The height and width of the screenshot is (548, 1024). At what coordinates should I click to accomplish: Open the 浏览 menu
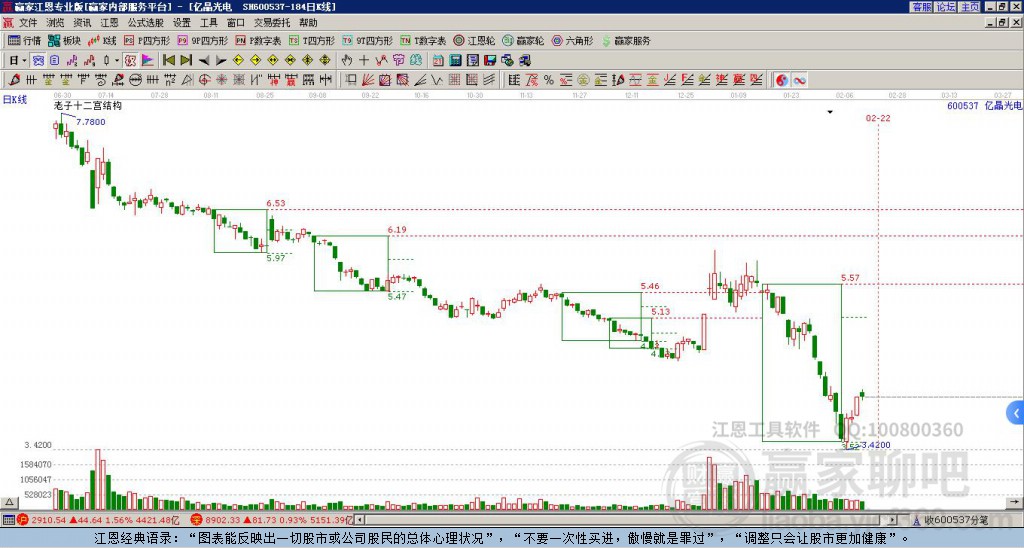[55, 23]
